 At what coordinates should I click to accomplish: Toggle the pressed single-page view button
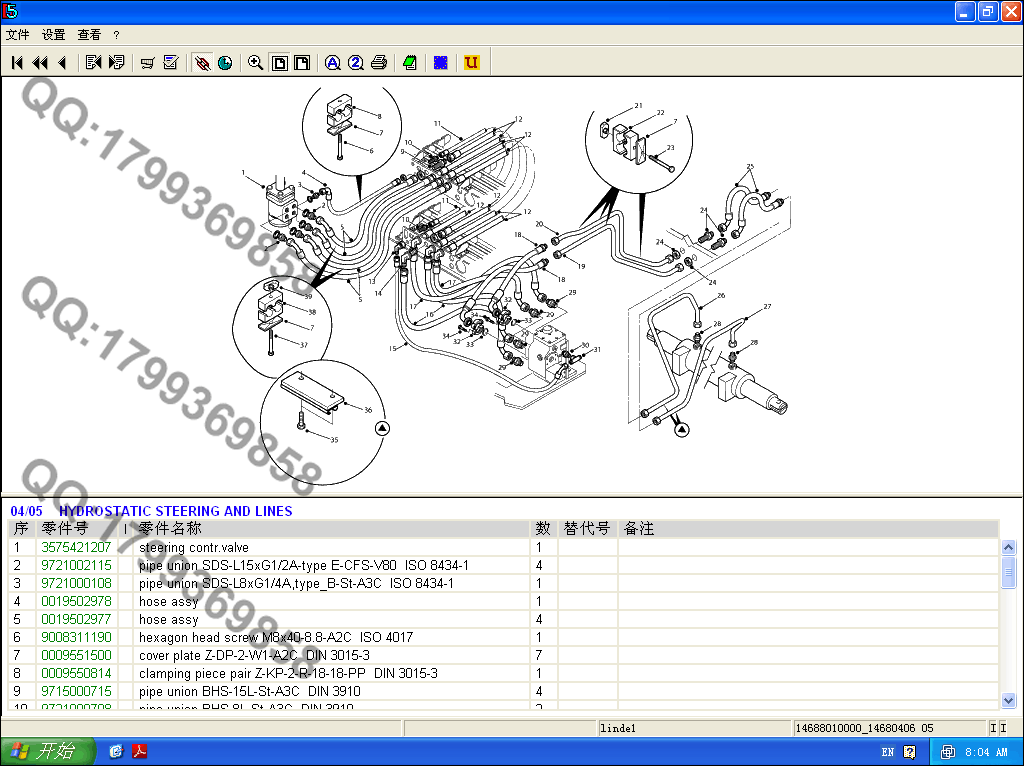pyautogui.click(x=280, y=63)
